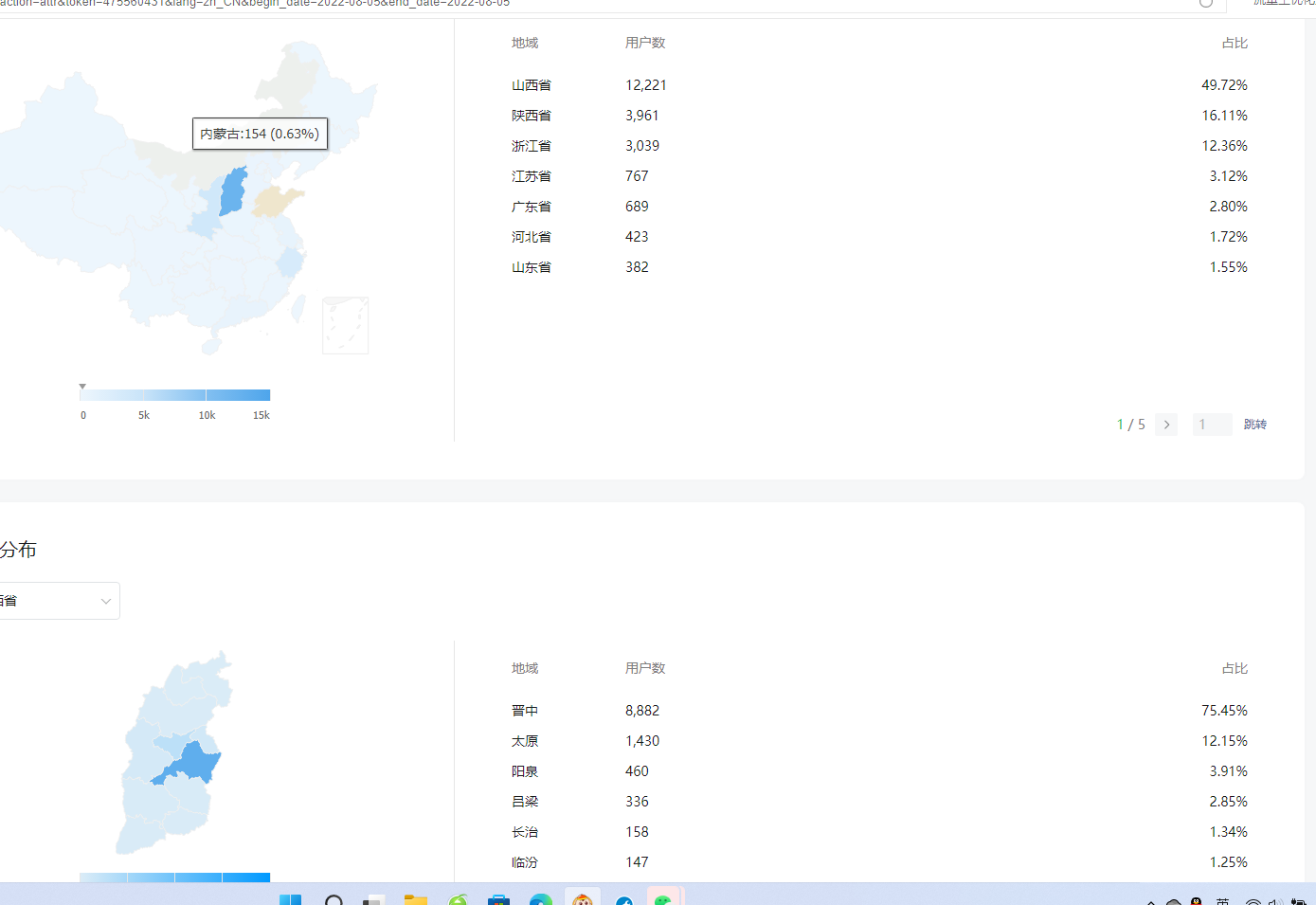This screenshot has height=905, width=1316.
Task: Click the China map color legend bar
Action: tap(175, 395)
